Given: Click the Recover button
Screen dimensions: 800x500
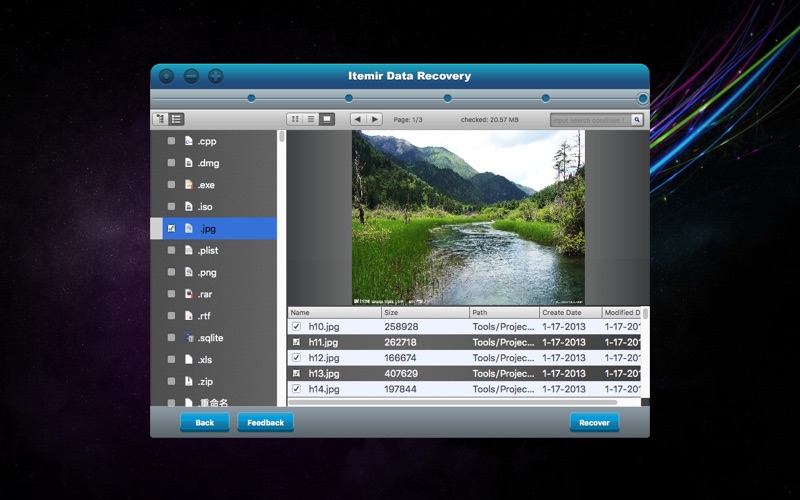Looking at the screenshot, I should pyautogui.click(x=594, y=422).
